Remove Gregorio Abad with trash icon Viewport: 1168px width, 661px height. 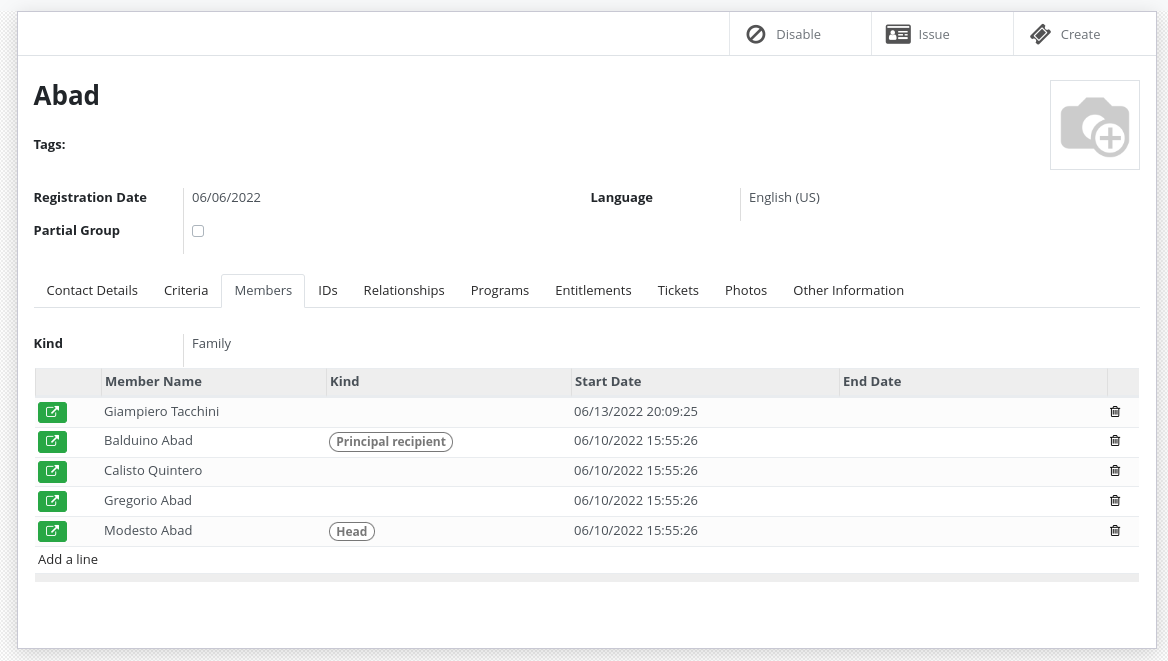pos(1115,501)
